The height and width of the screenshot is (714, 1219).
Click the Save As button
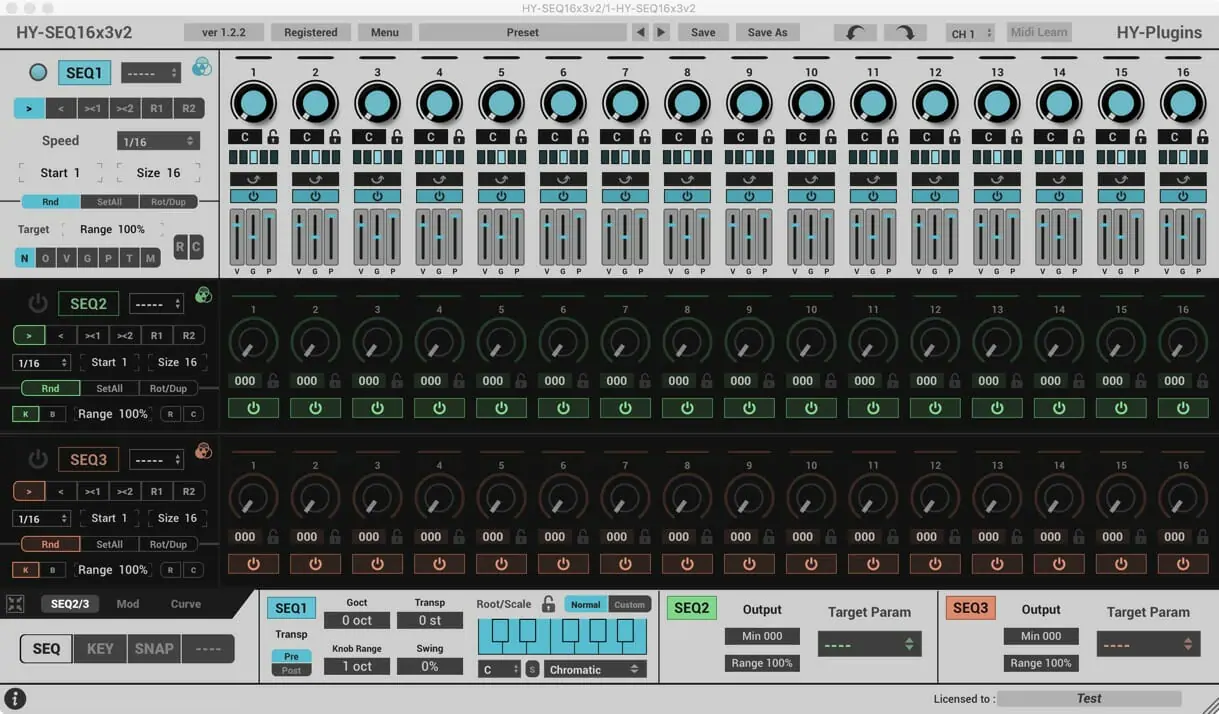point(767,33)
